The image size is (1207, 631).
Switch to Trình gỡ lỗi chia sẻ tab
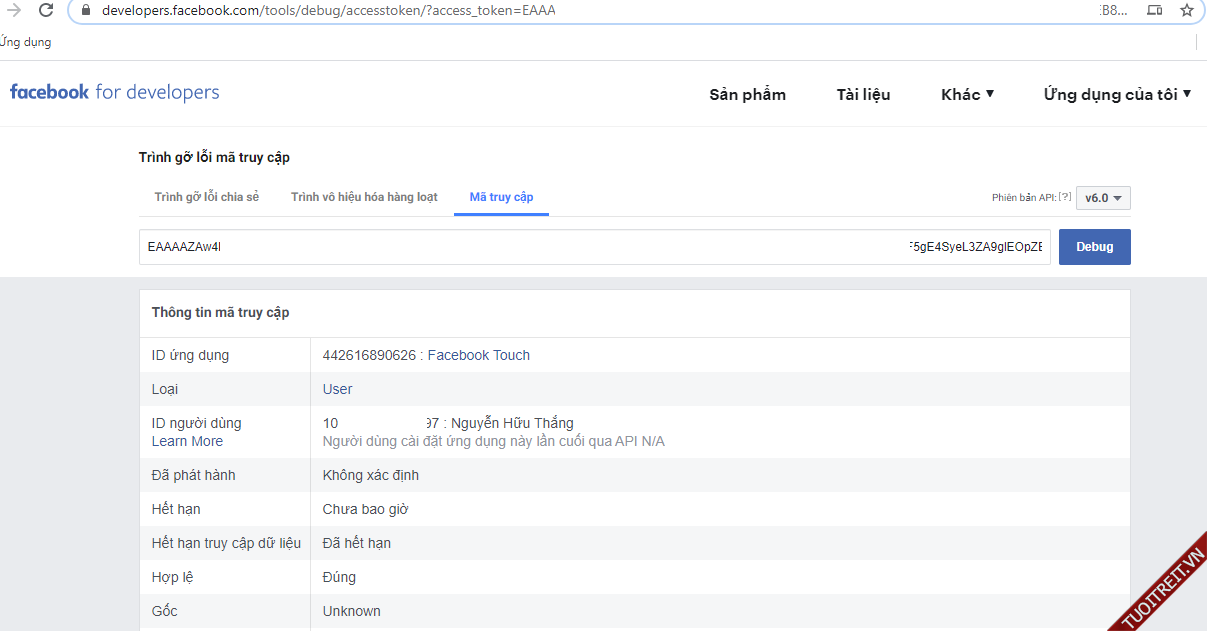(x=206, y=197)
